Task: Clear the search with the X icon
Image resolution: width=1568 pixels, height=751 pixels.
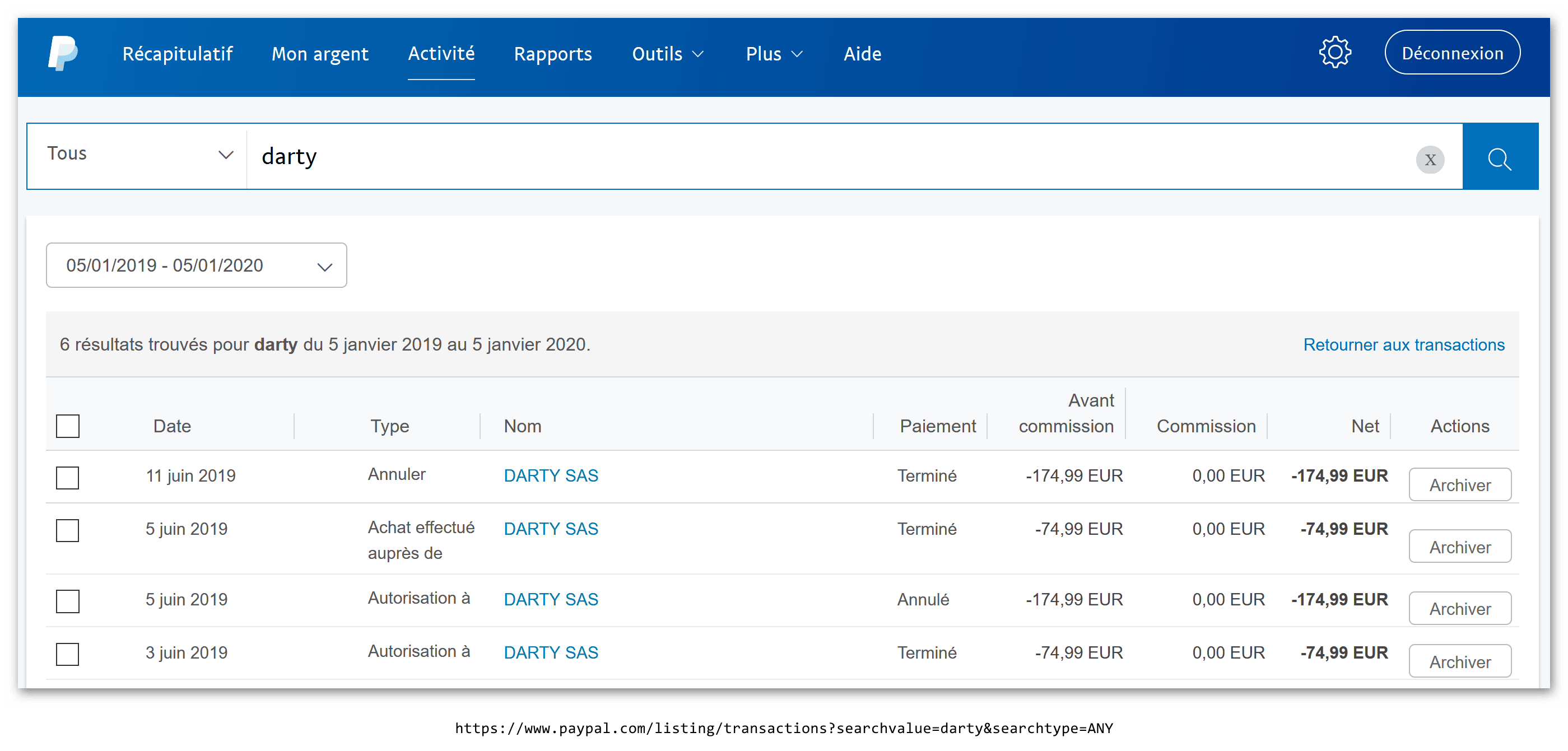Action: click(x=1430, y=160)
